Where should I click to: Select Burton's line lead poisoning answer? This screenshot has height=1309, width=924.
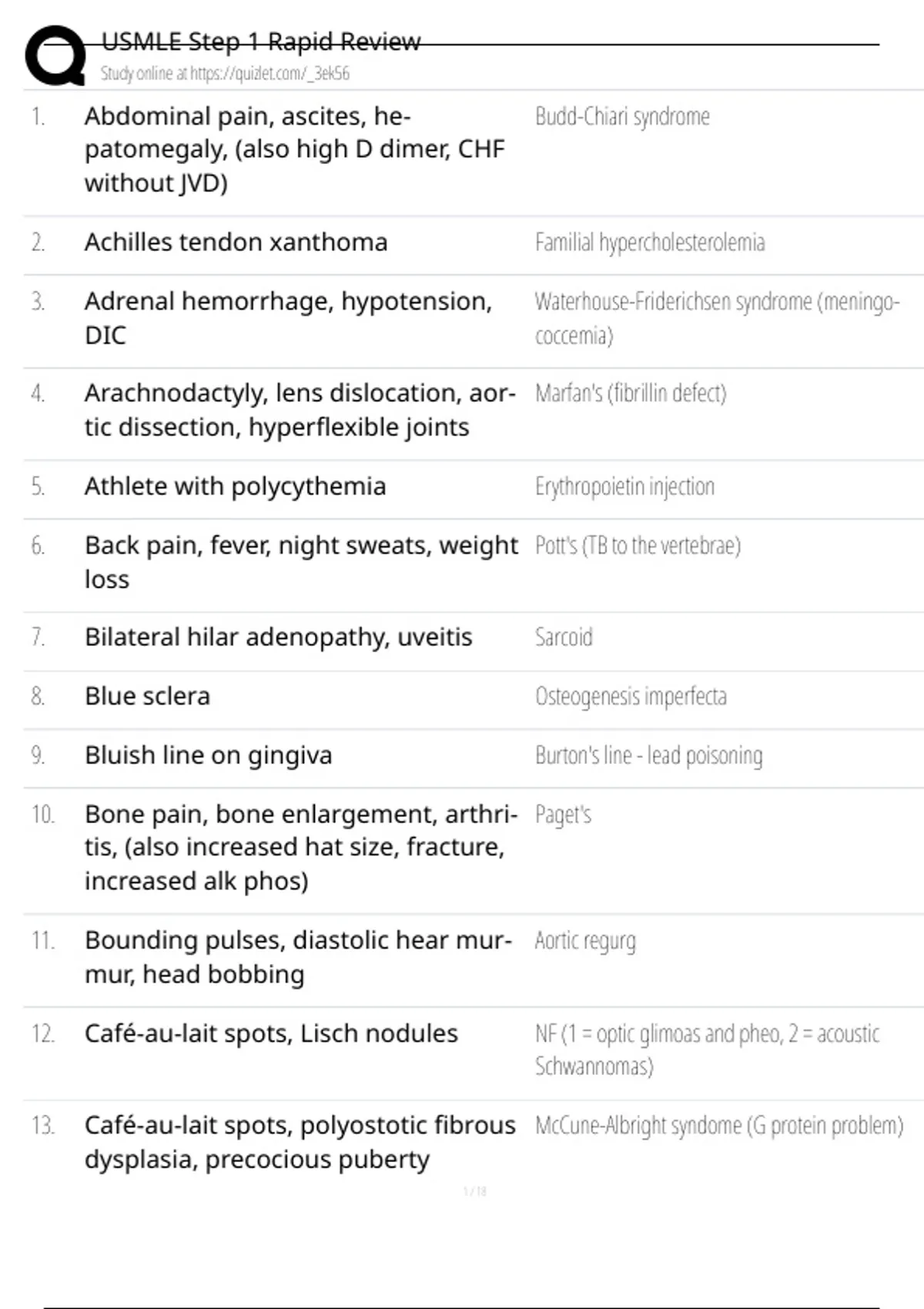point(648,755)
